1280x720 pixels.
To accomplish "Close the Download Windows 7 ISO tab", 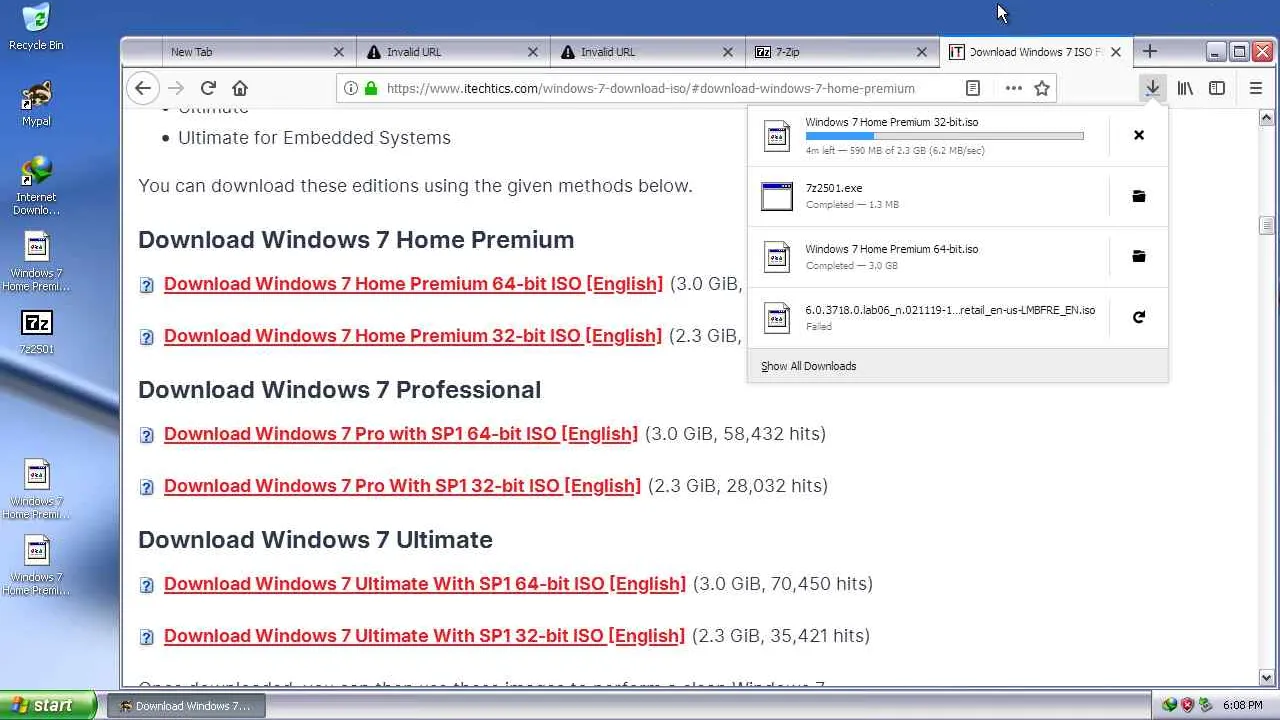I will coord(1116,52).
